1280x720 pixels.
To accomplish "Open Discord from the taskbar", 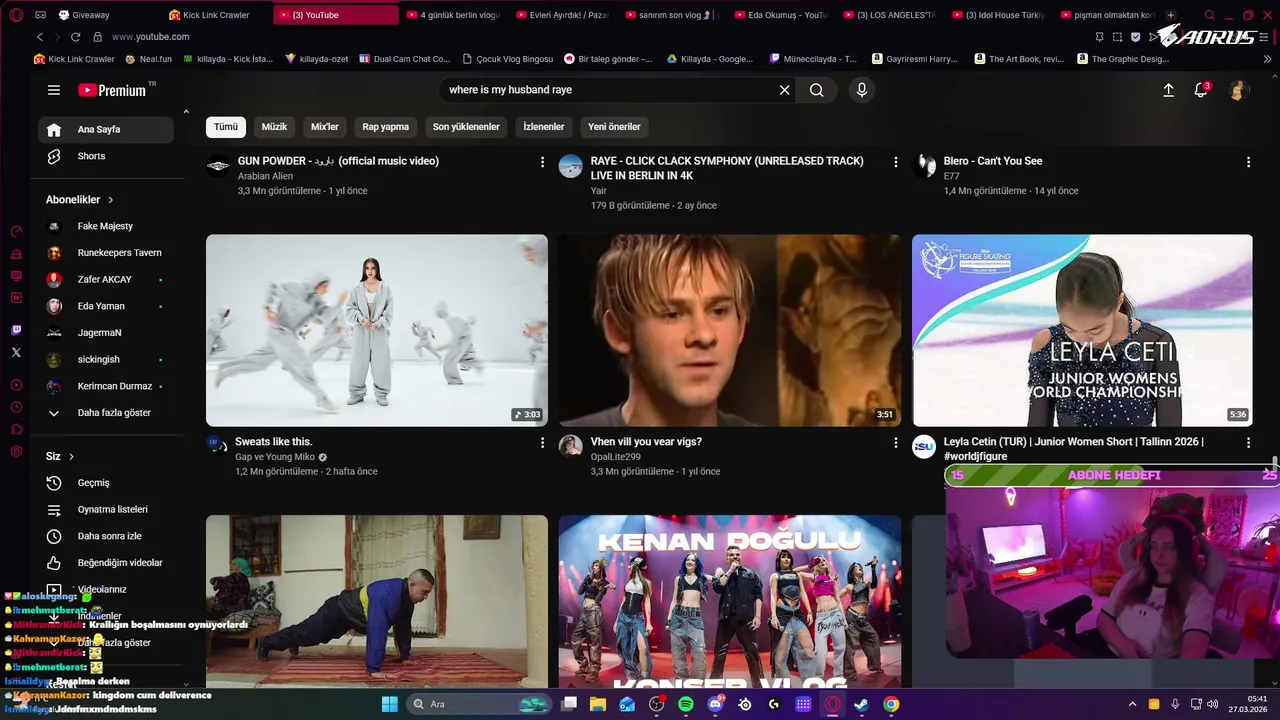I will pos(715,704).
